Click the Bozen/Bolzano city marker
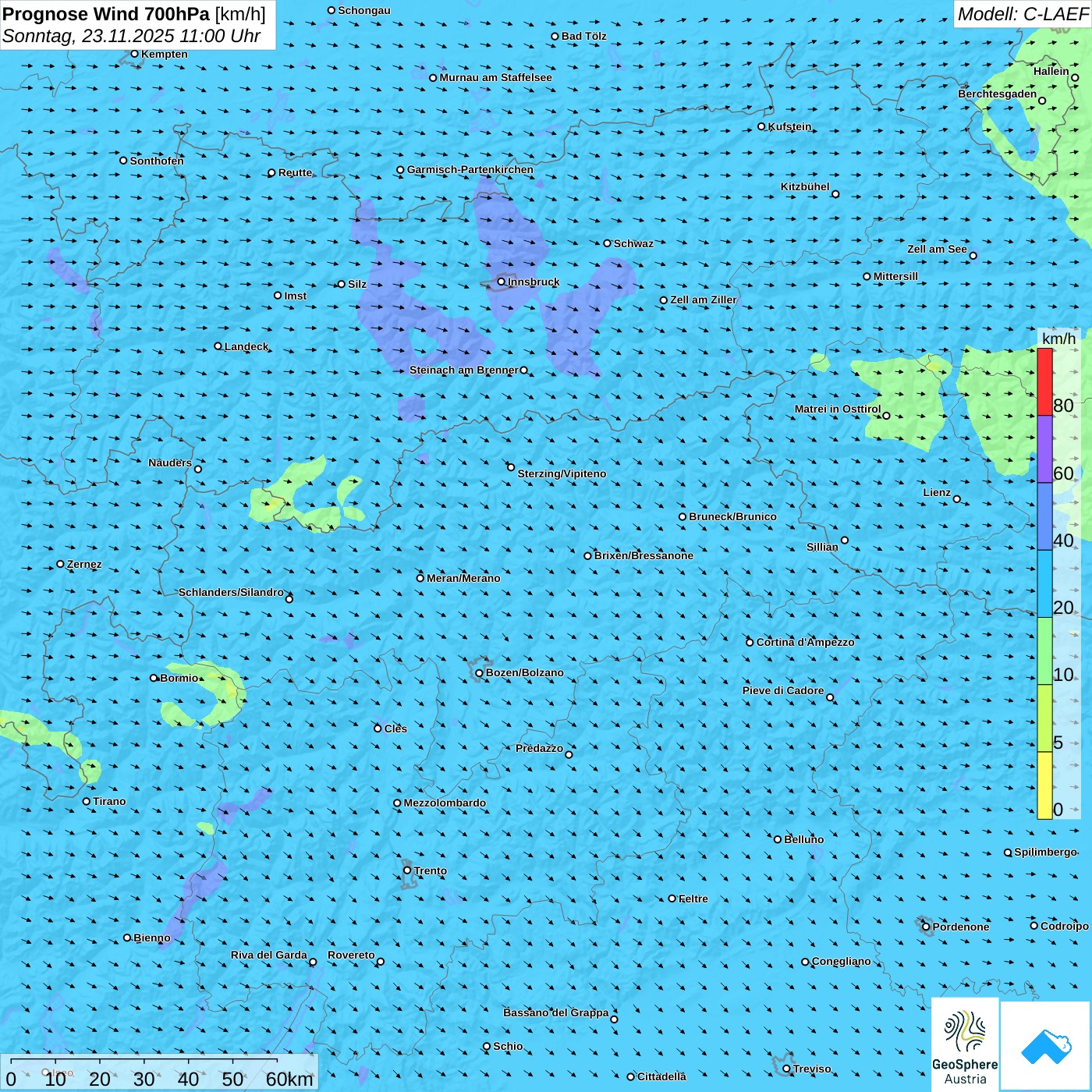1092x1092 pixels. [480, 673]
